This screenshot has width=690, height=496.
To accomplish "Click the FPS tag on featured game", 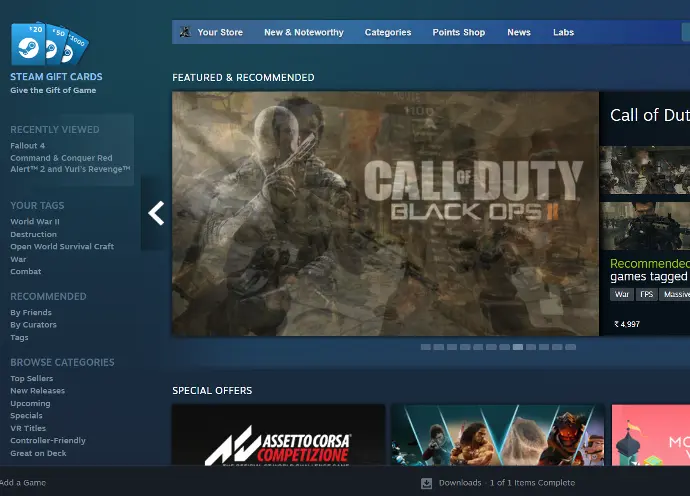I will pos(647,295).
